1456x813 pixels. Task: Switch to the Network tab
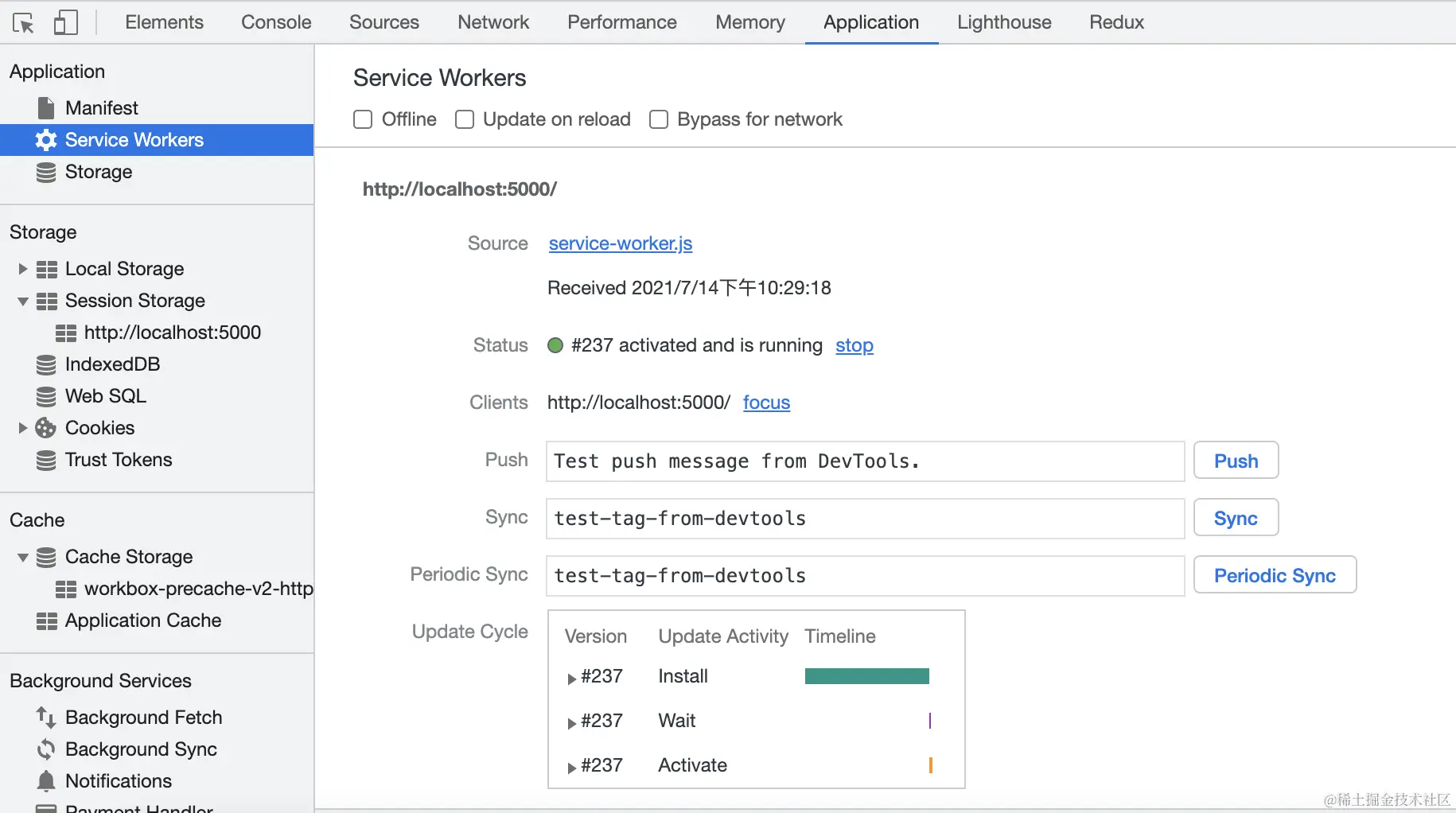(493, 22)
